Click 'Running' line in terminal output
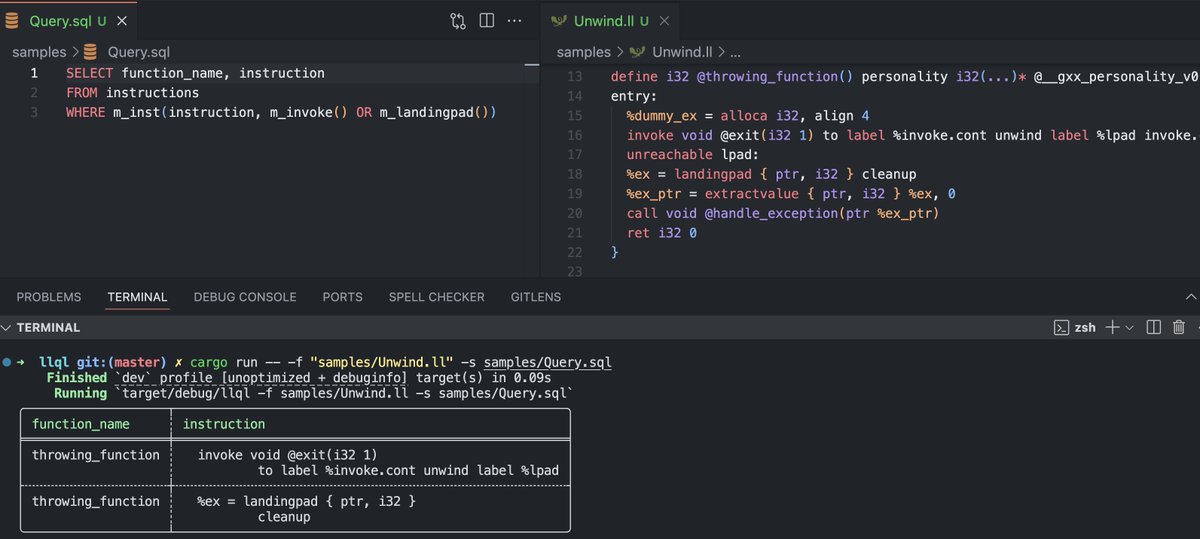 [x=312, y=393]
